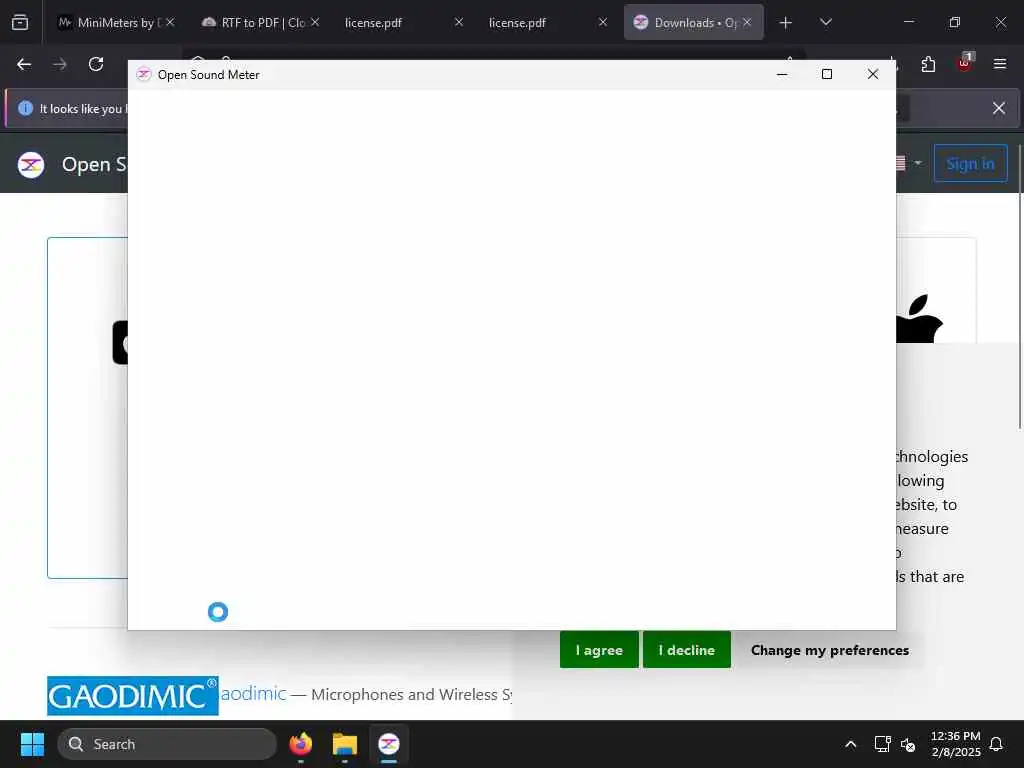Dismiss the browser notification bar

999,108
